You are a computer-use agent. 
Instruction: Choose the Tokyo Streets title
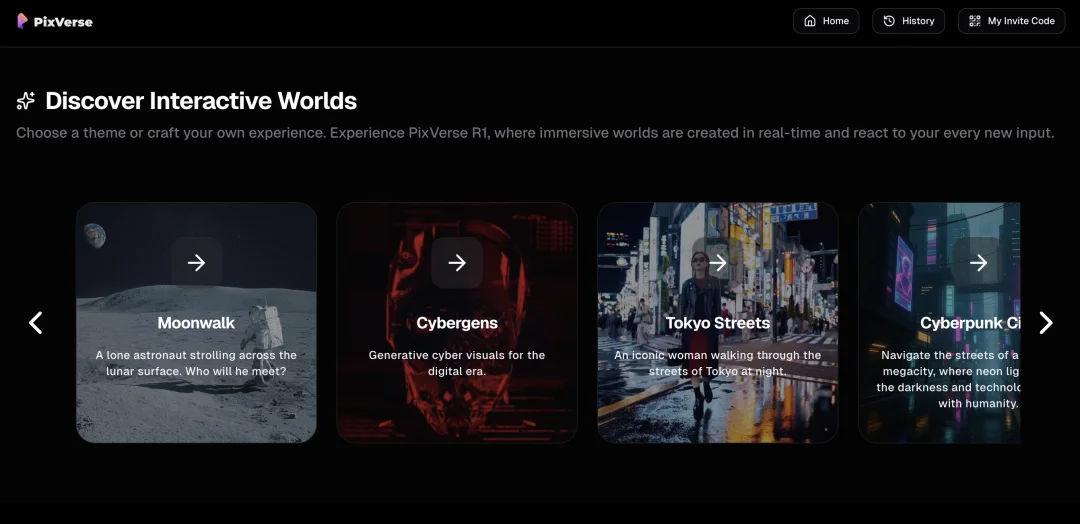[717, 323]
